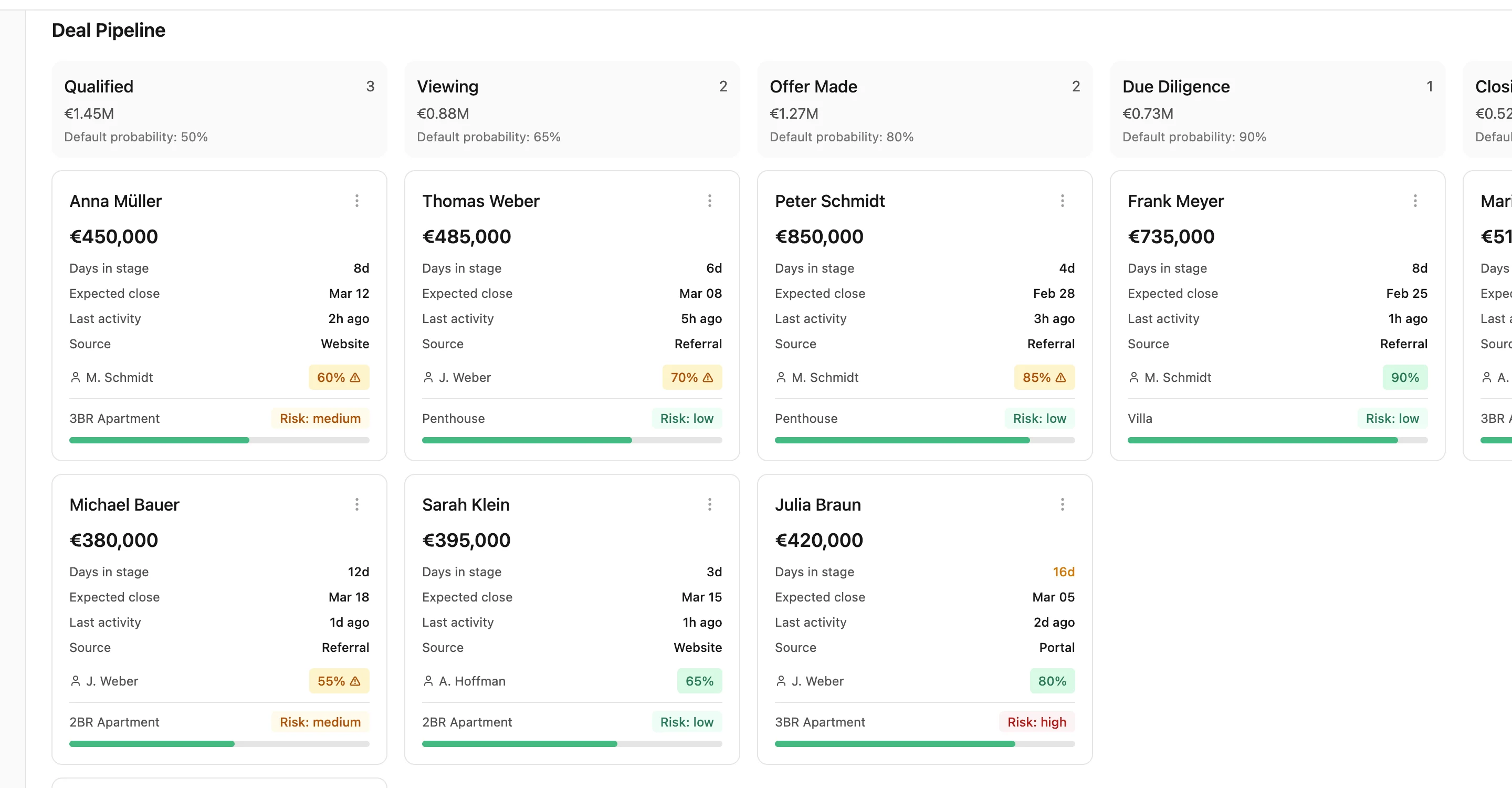The height and width of the screenshot is (788, 1512).
Task: Click the Risk: high badge on Julia Braun's card
Action: point(1036,722)
